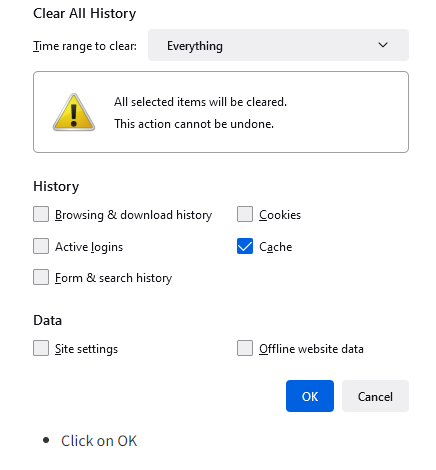The width and height of the screenshot is (436, 470).
Task: Enable Form & search history checkbox
Action: (x=41, y=277)
